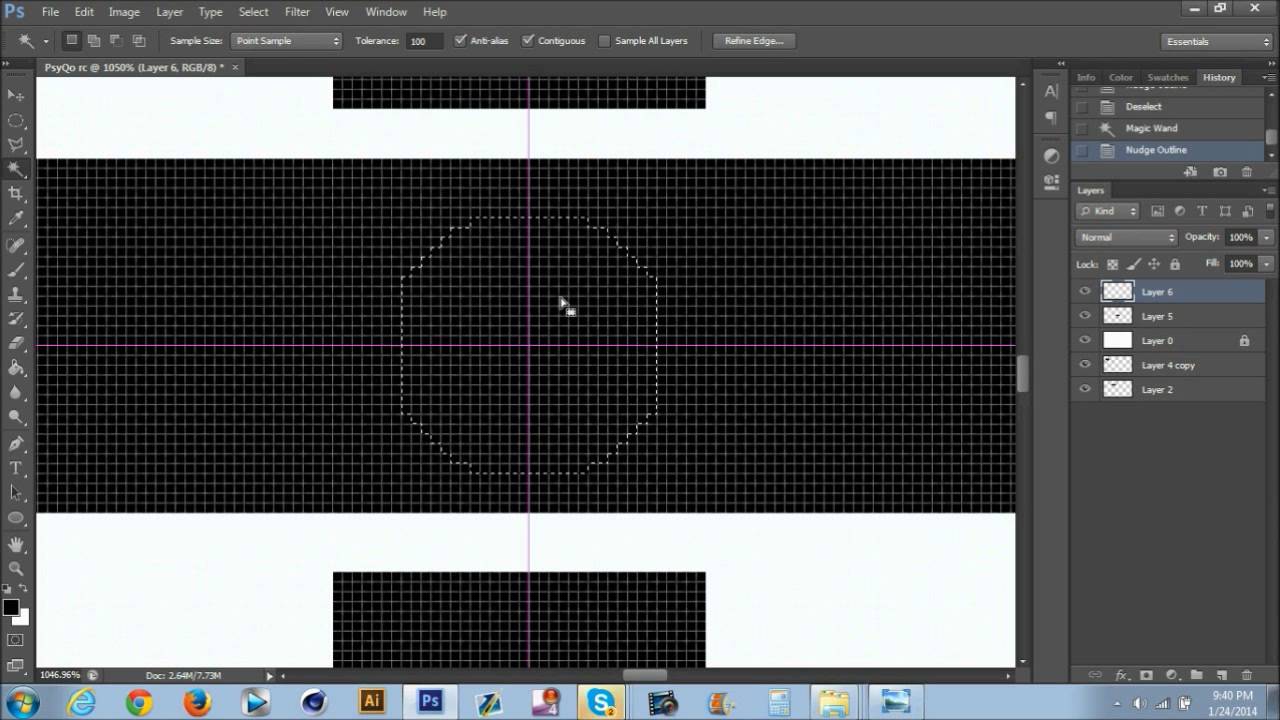Open Google Chrome from the taskbar
This screenshot has width=1280, height=720.
pyautogui.click(x=139, y=702)
